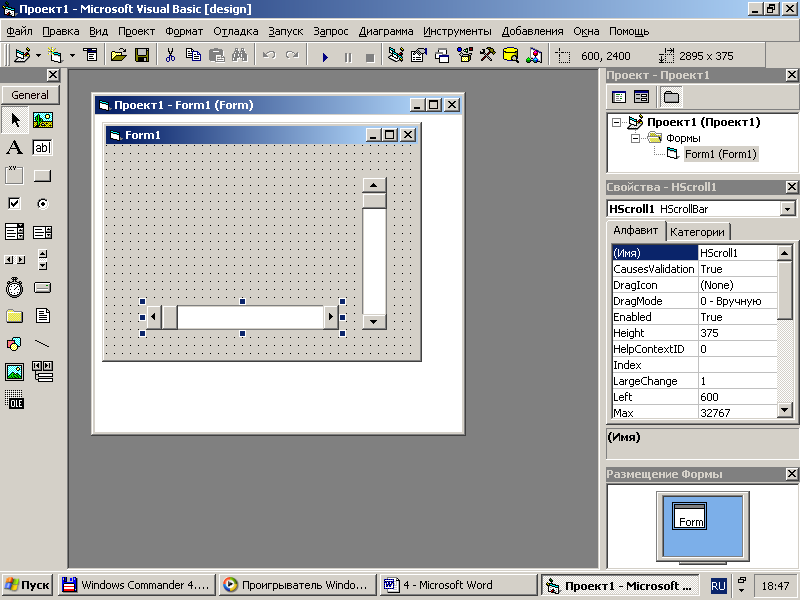Screen dimensions: 800x600
Task: Select the ListBox tool
Action: (x=43, y=232)
